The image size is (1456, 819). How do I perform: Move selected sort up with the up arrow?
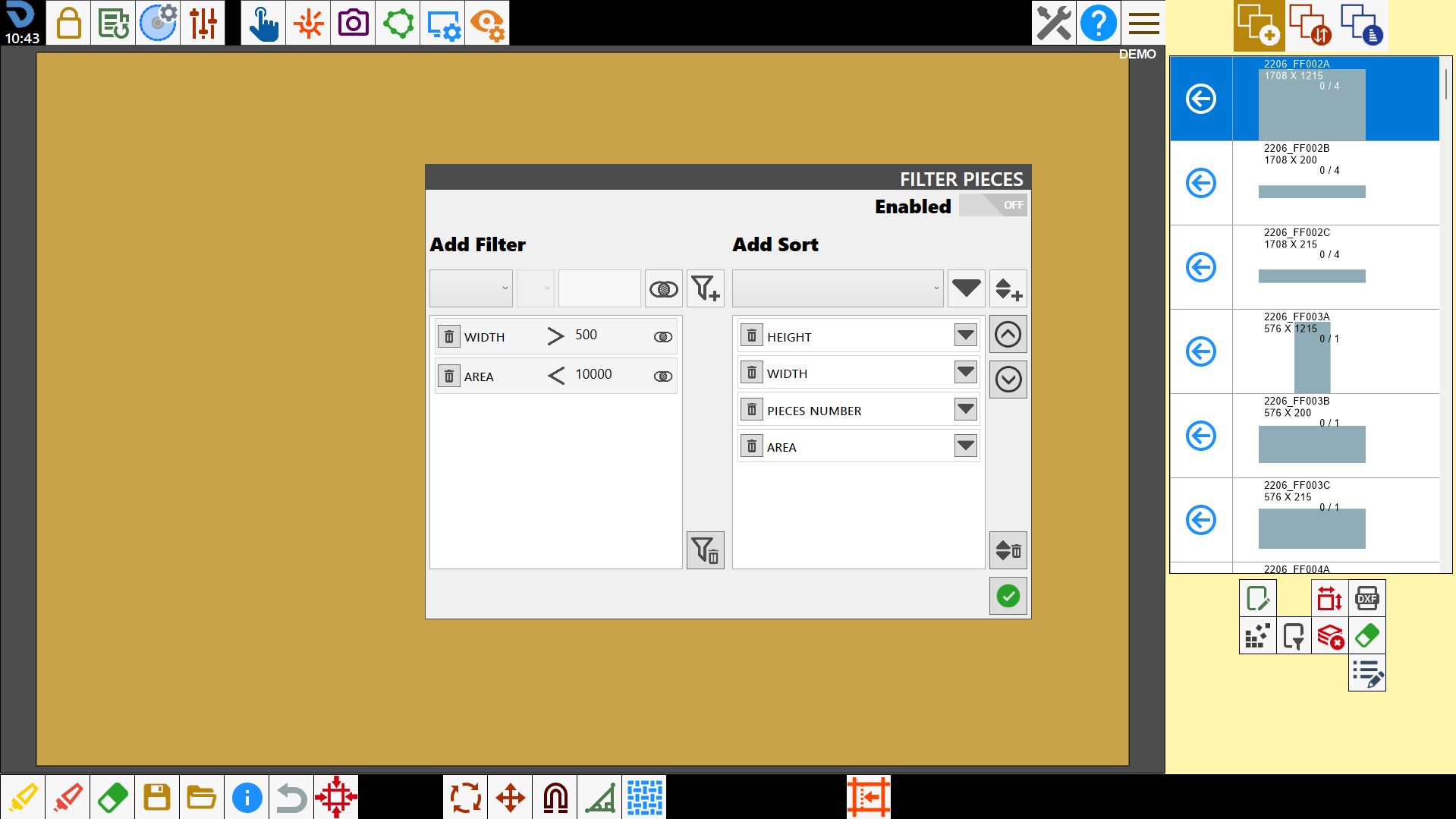click(1008, 334)
